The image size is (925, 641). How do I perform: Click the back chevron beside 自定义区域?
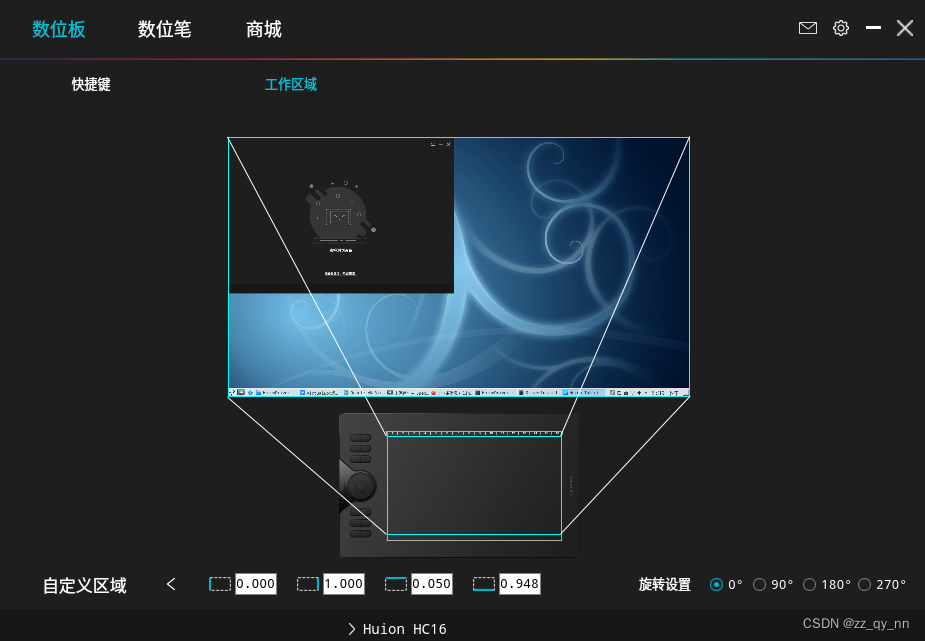171,584
